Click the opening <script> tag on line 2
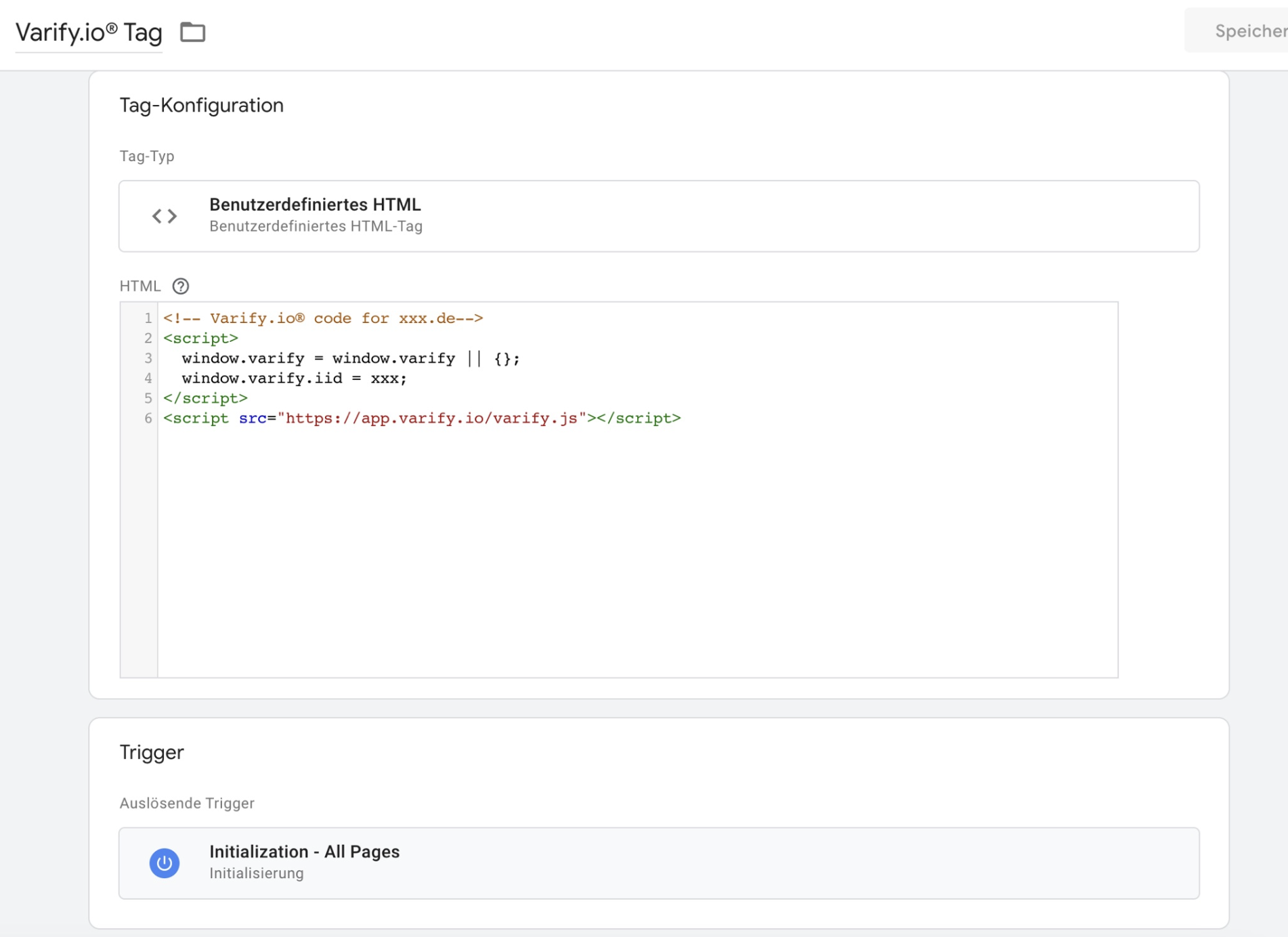The image size is (1288, 937). (200, 338)
